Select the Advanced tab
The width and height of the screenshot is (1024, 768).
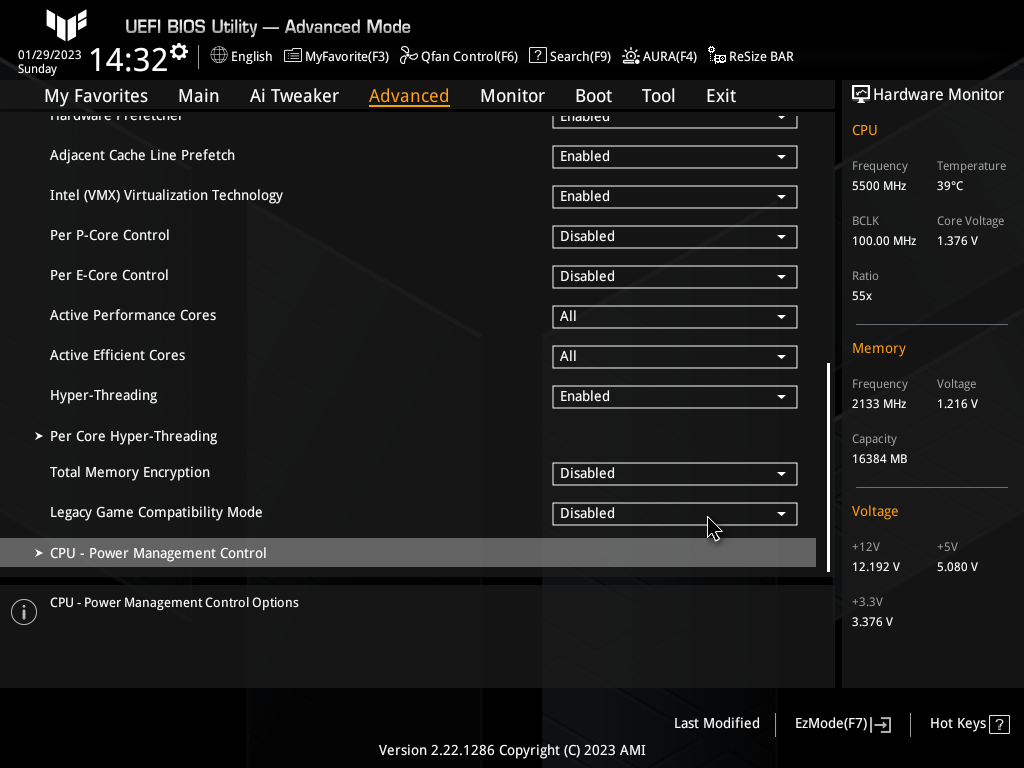tap(409, 96)
